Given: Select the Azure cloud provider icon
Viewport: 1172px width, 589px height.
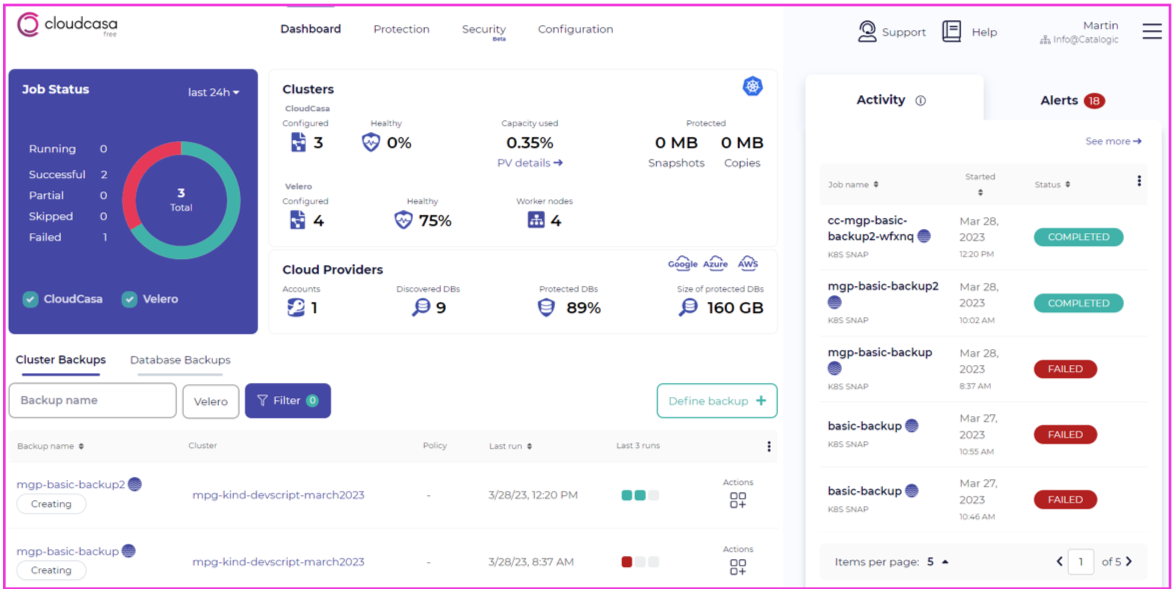Looking at the screenshot, I should [x=715, y=262].
